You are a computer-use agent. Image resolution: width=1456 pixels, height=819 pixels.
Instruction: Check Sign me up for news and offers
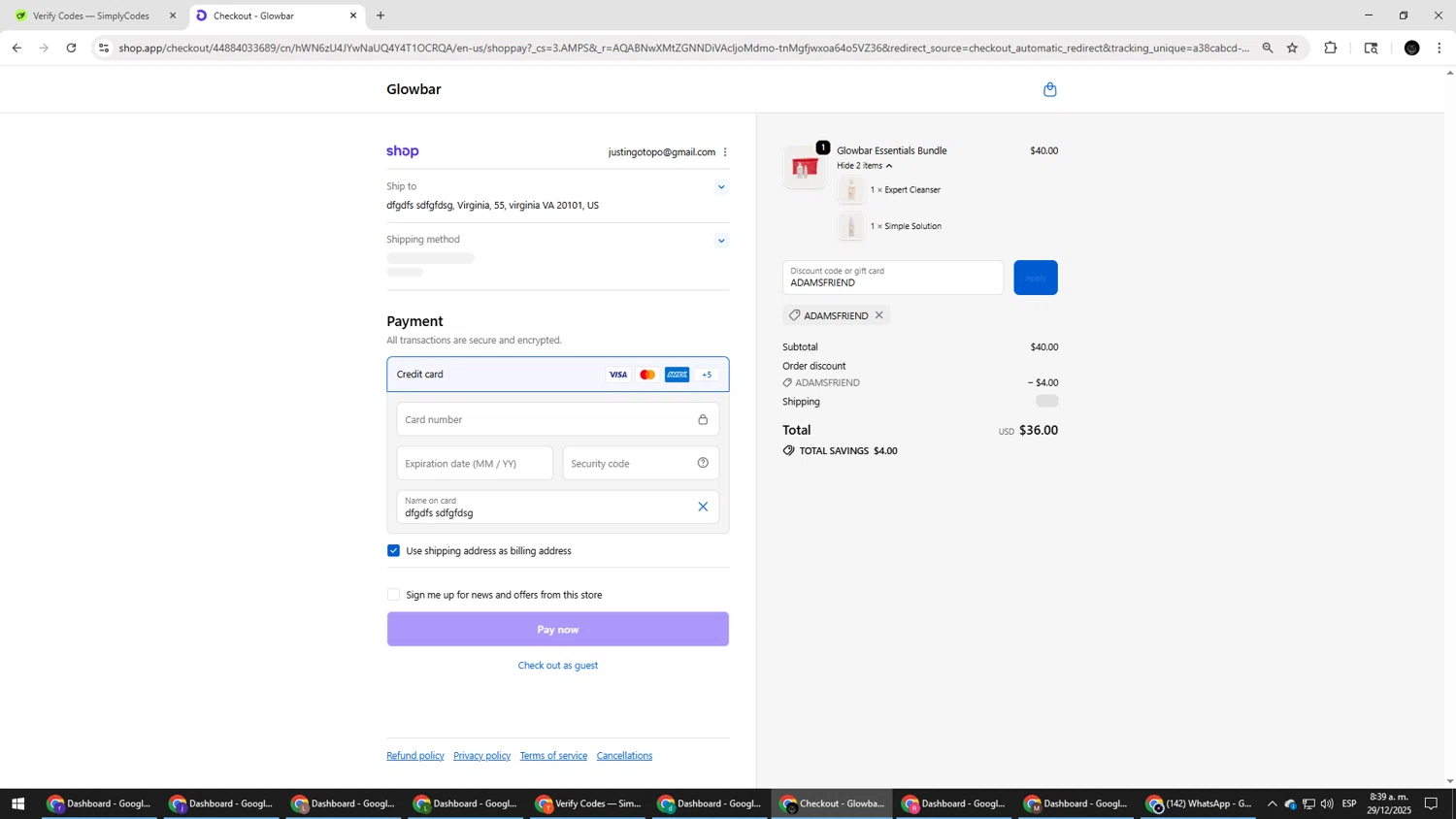pyautogui.click(x=393, y=595)
